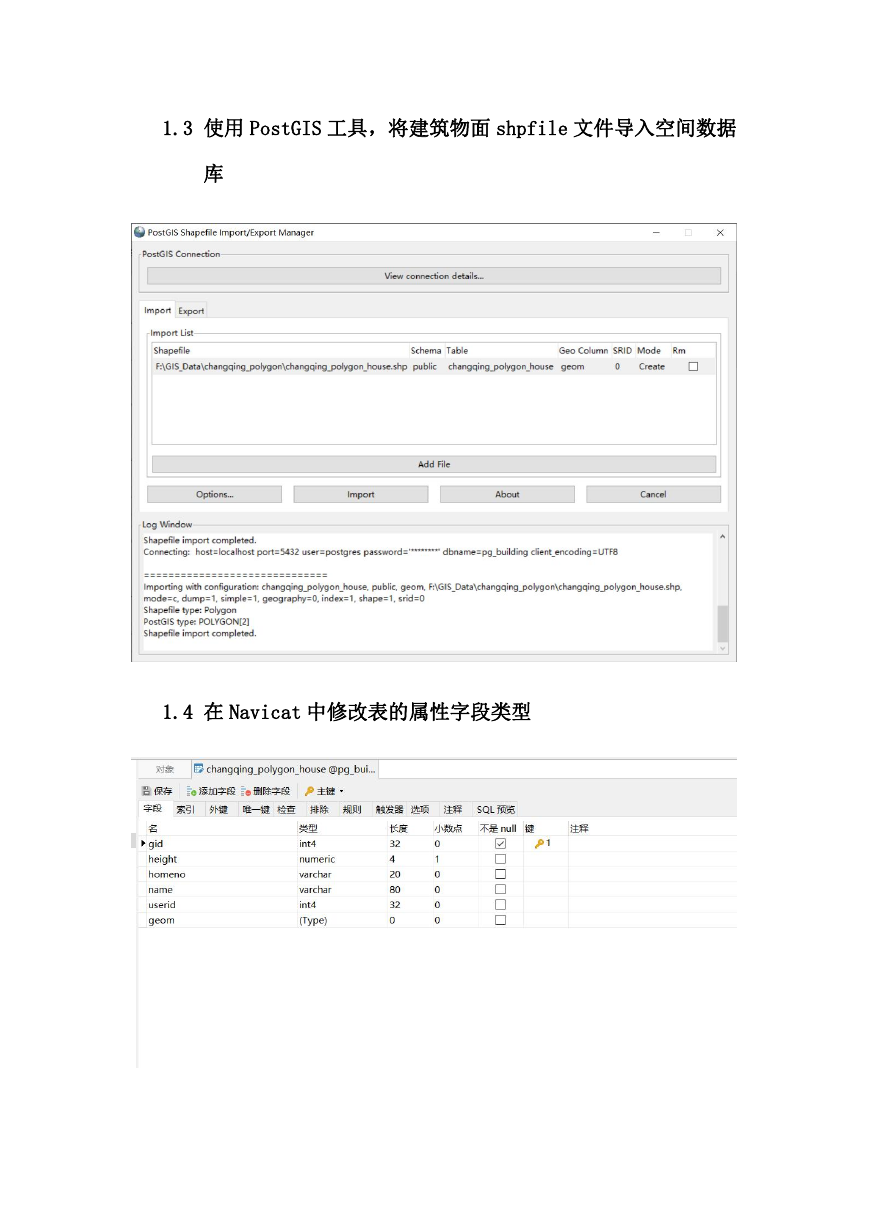
Task: Select the userid field name
Action: click(x=162, y=905)
